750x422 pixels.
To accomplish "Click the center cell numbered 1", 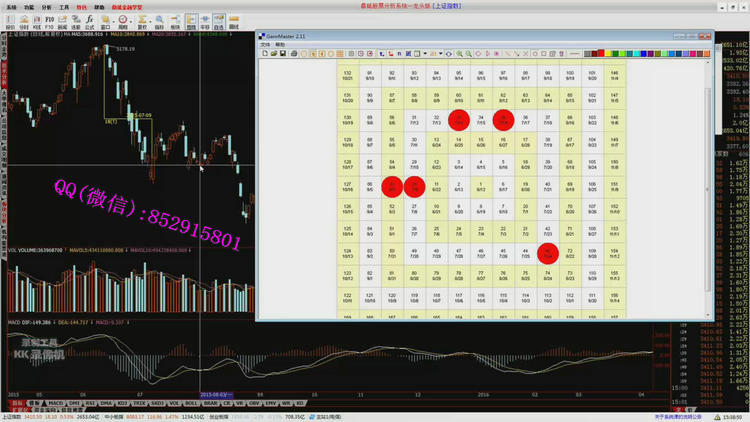I will tap(481, 187).
